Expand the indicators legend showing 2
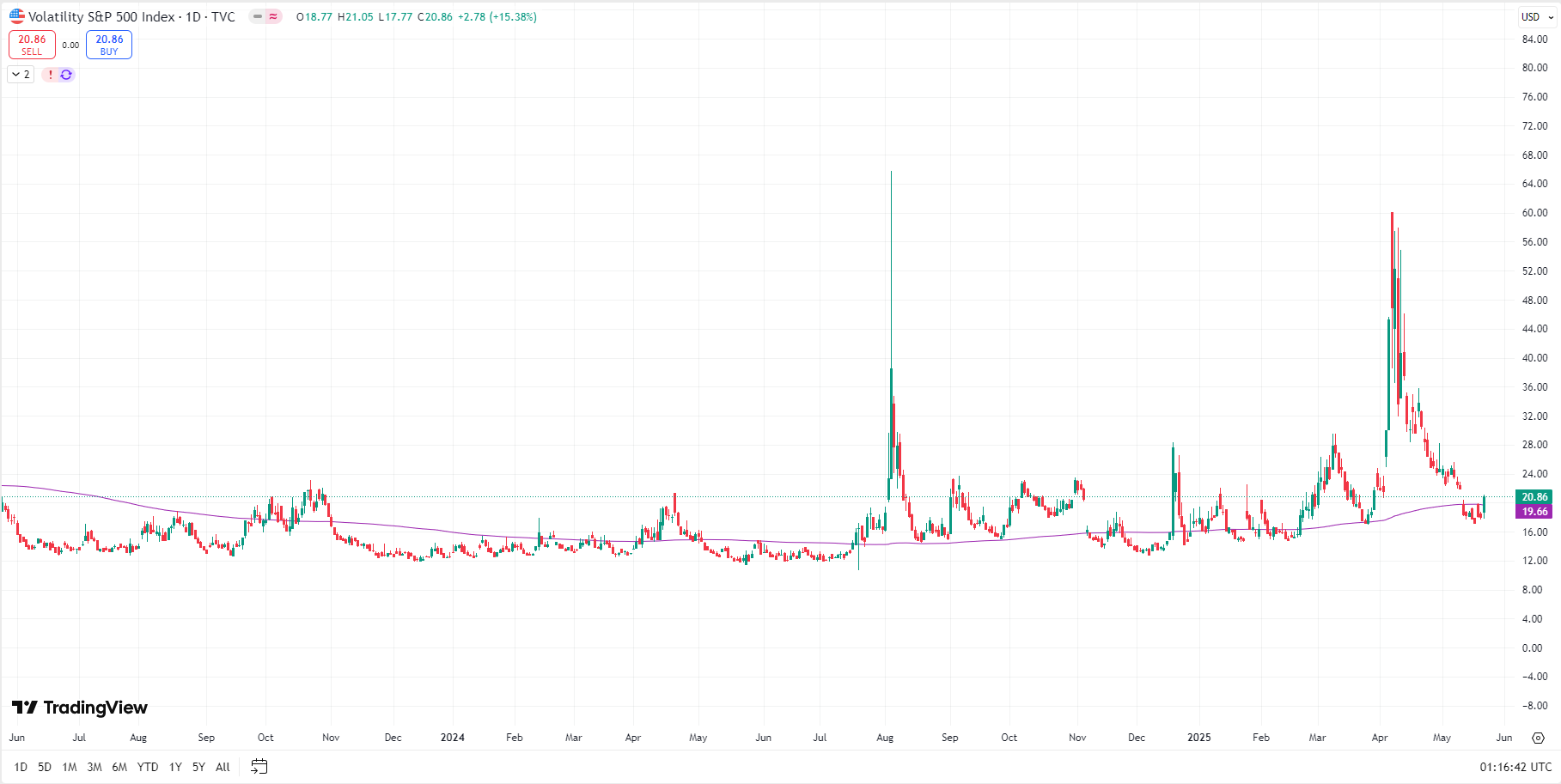 (x=21, y=75)
